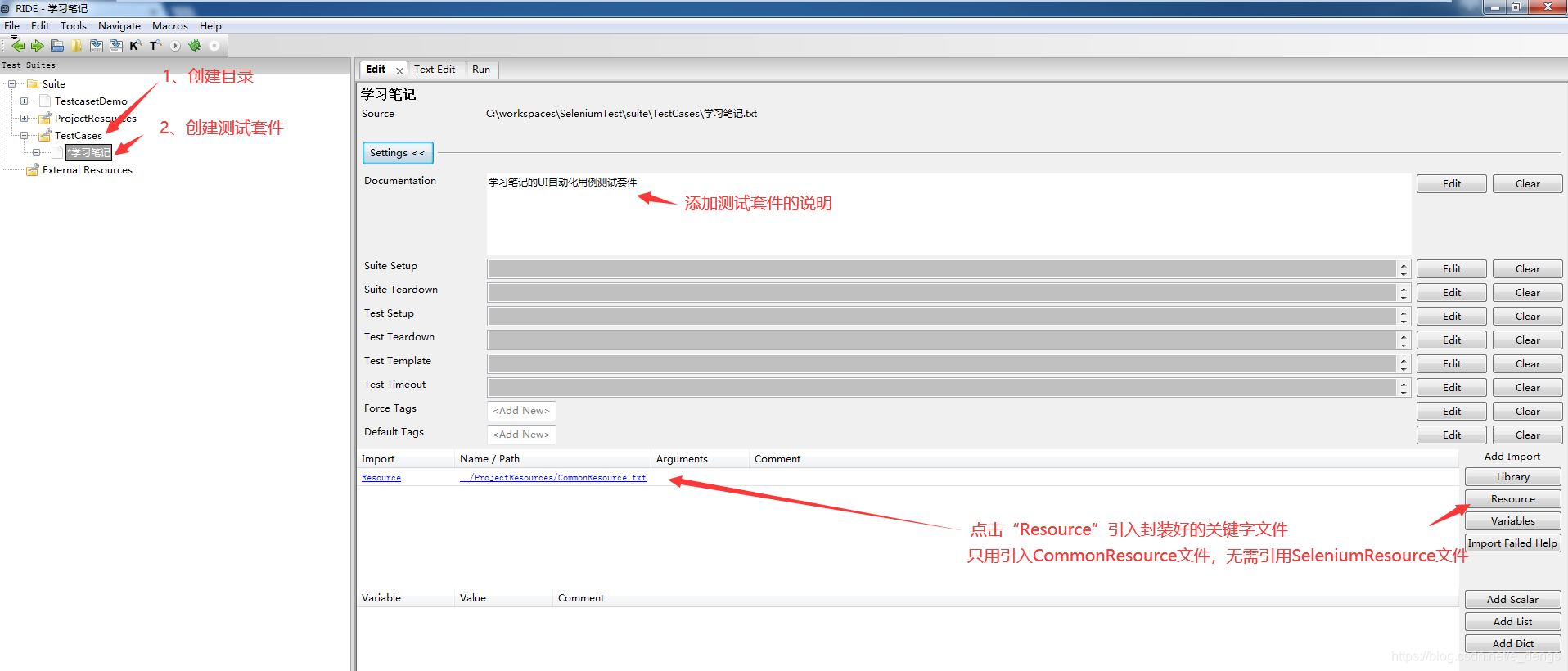
Task: Open the Resource import type link
Action: [x=381, y=478]
